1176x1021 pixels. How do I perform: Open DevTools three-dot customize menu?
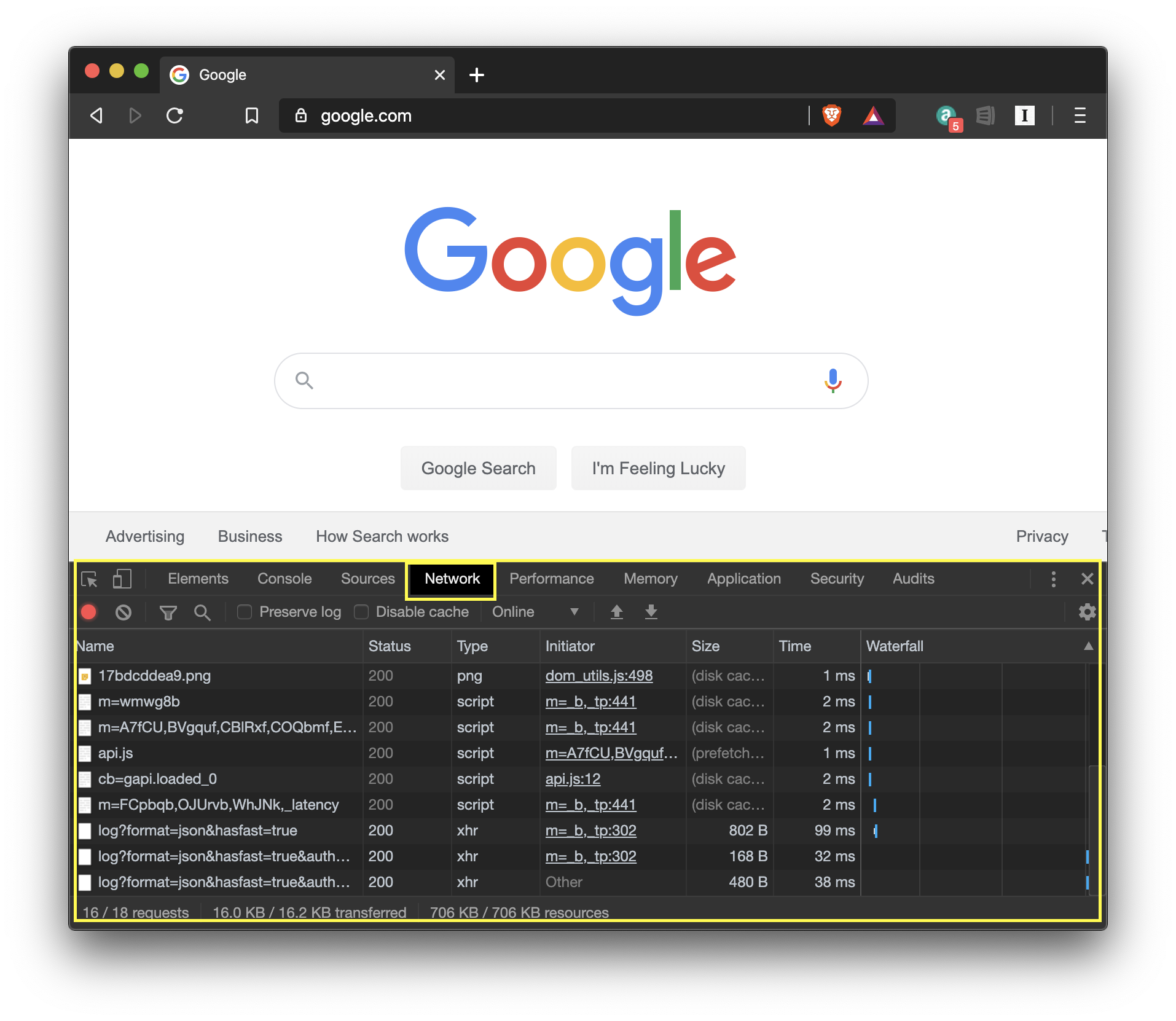point(1053,579)
